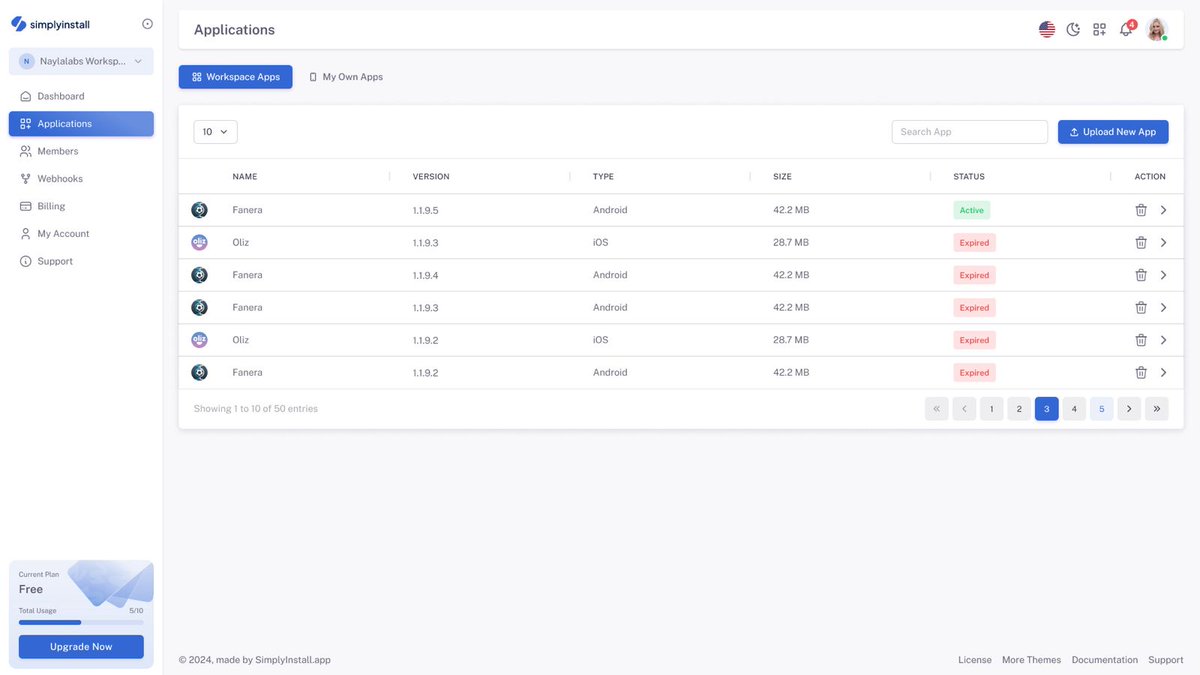
Task: Switch to Workspace Apps tab
Action: click(236, 77)
